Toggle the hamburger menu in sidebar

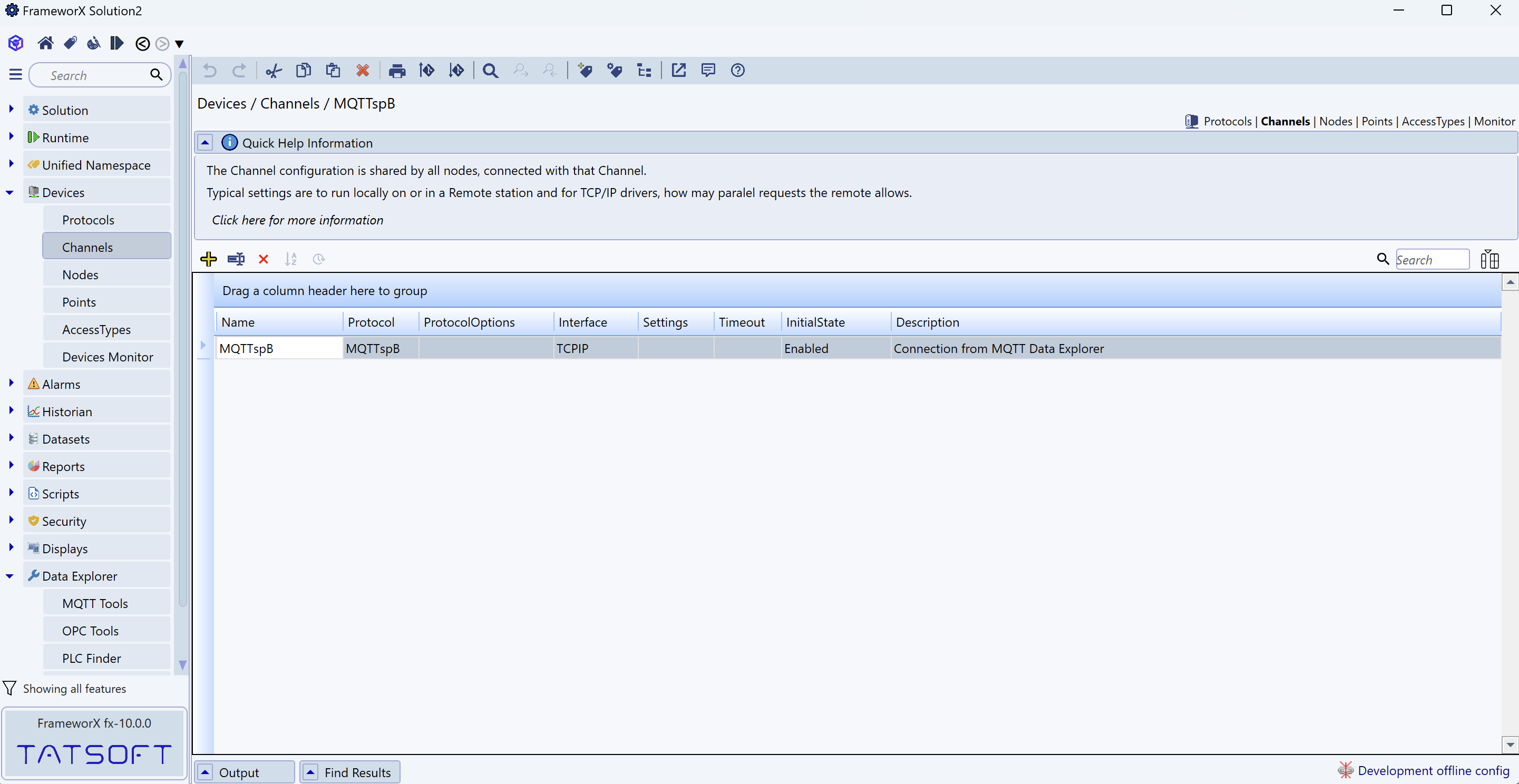tap(16, 75)
